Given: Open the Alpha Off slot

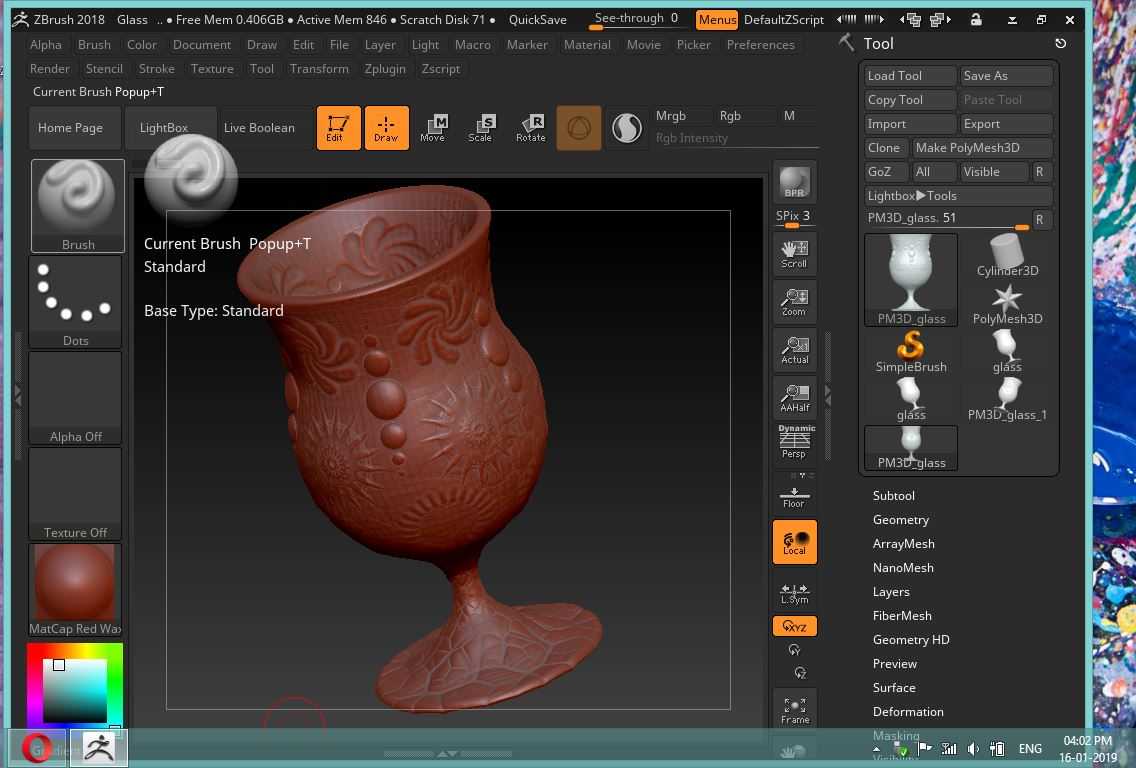Looking at the screenshot, I should (x=75, y=398).
